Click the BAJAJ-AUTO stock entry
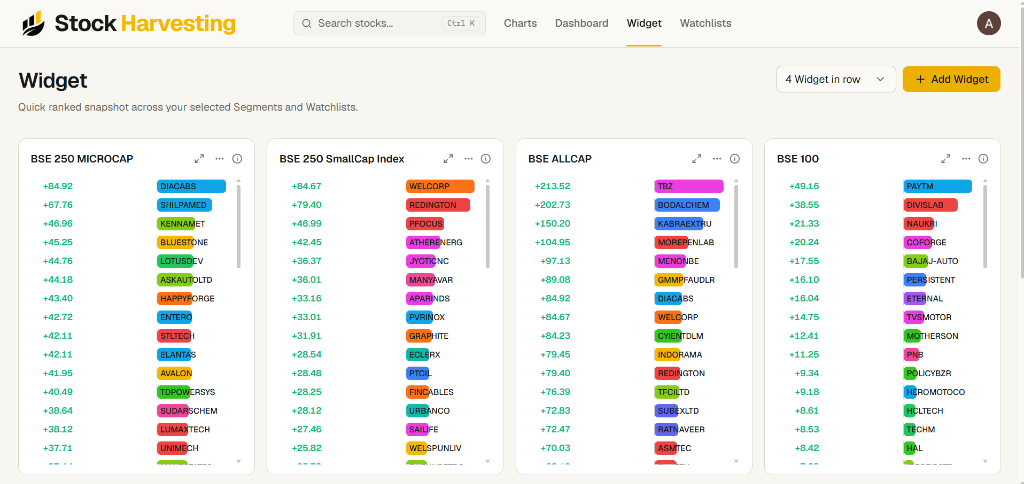The height and width of the screenshot is (484, 1024). [931, 261]
